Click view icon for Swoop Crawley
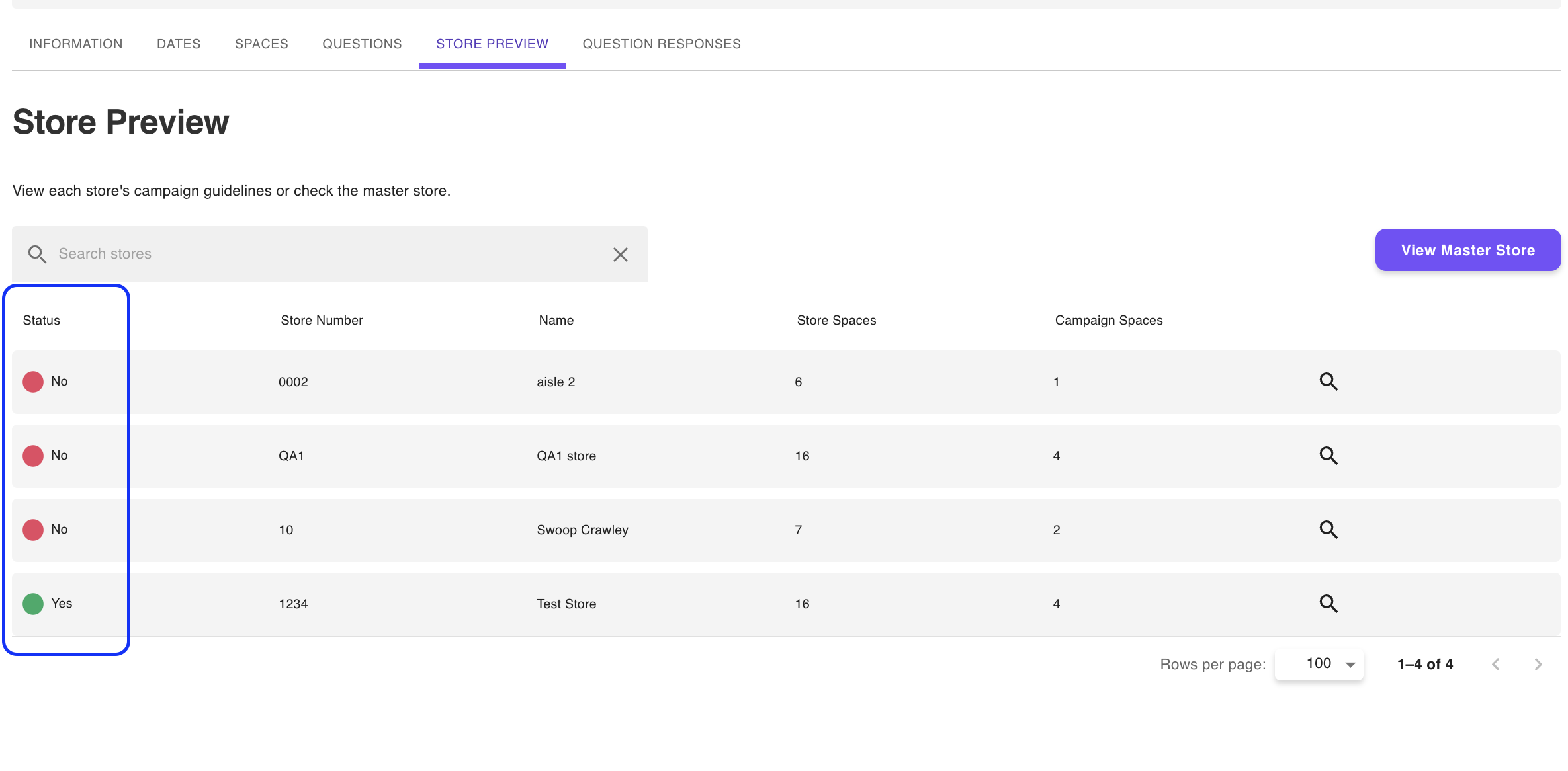Screen dimensions: 1568x771 click(x=1328, y=530)
